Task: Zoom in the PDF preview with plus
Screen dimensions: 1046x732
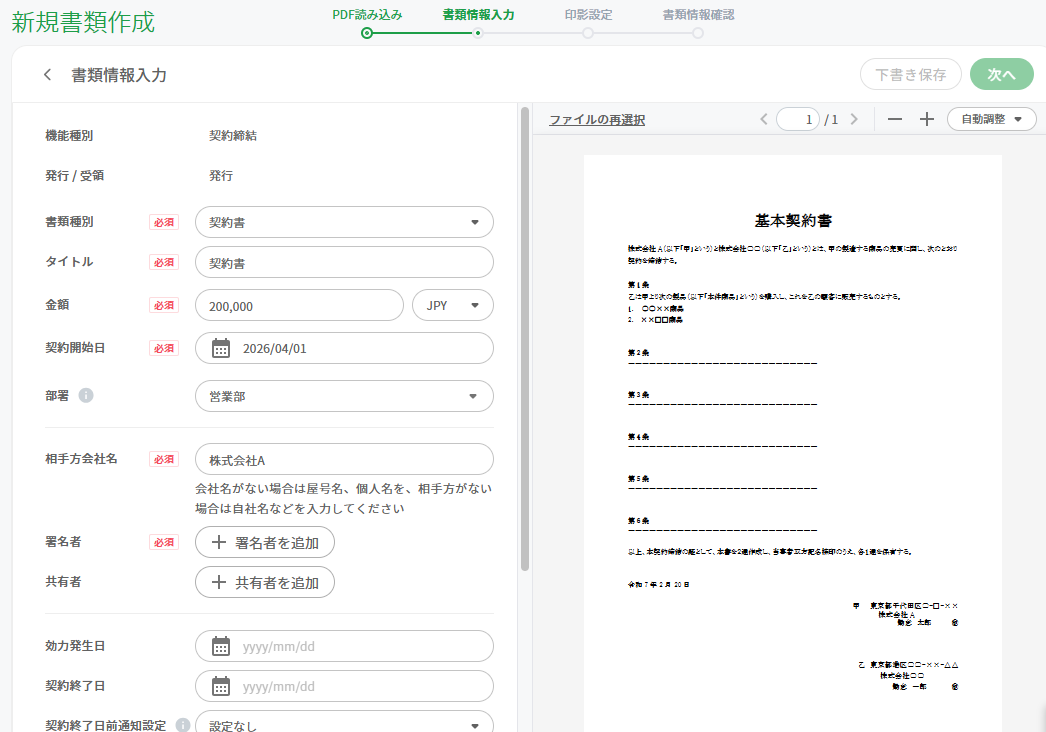Action: (x=927, y=119)
